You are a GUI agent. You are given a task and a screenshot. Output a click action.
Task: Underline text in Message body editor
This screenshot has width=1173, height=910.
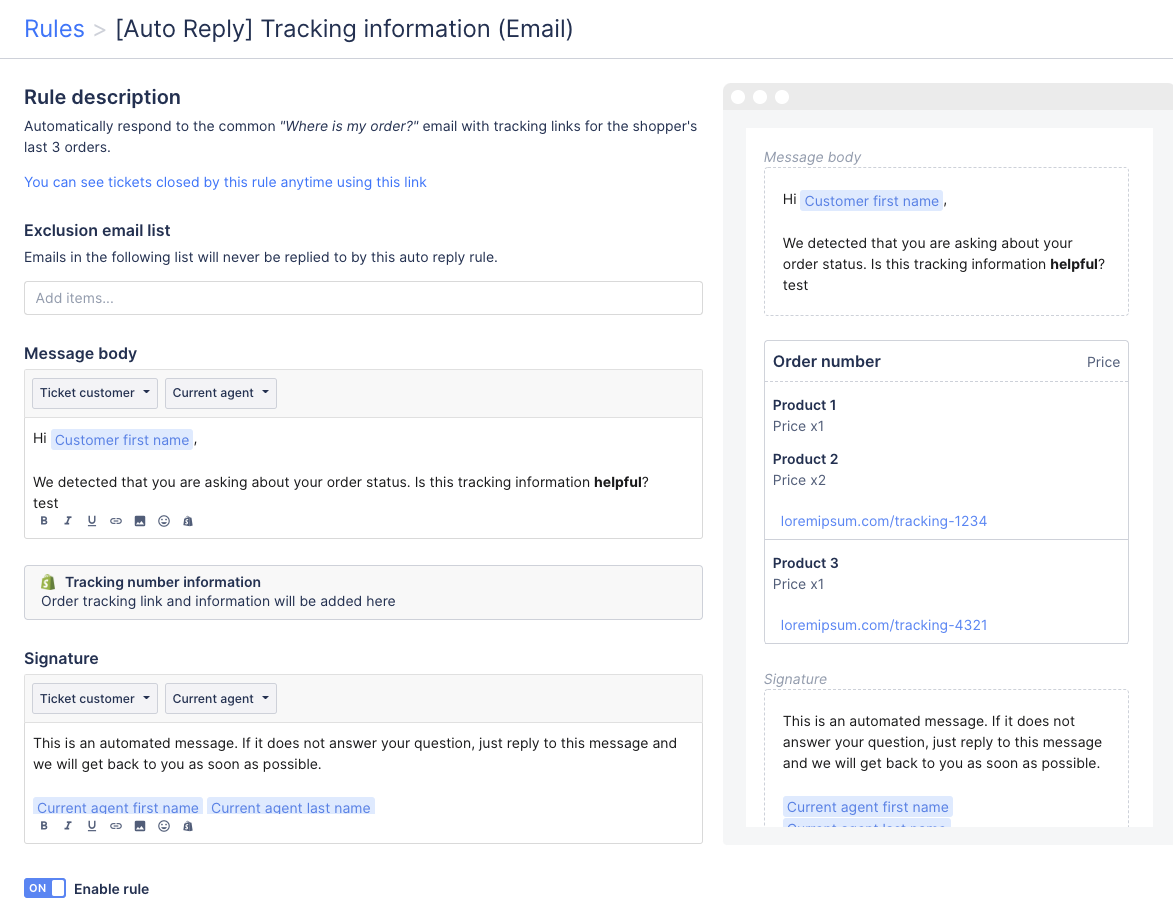92,521
